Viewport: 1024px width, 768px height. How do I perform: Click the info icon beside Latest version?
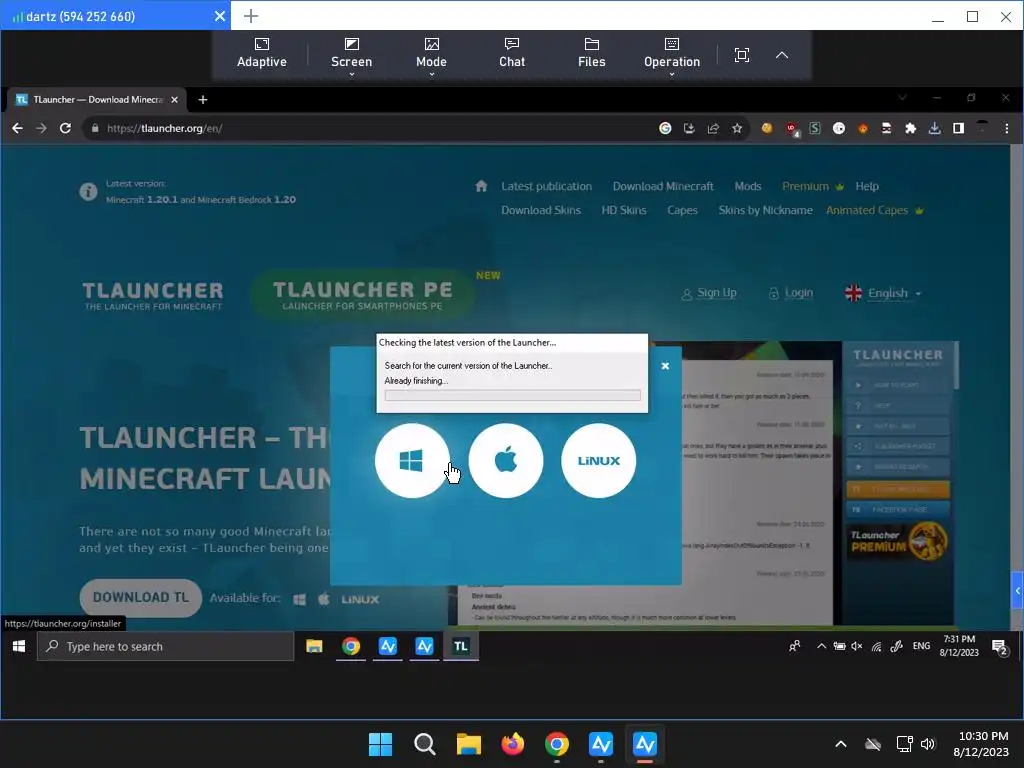click(88, 191)
